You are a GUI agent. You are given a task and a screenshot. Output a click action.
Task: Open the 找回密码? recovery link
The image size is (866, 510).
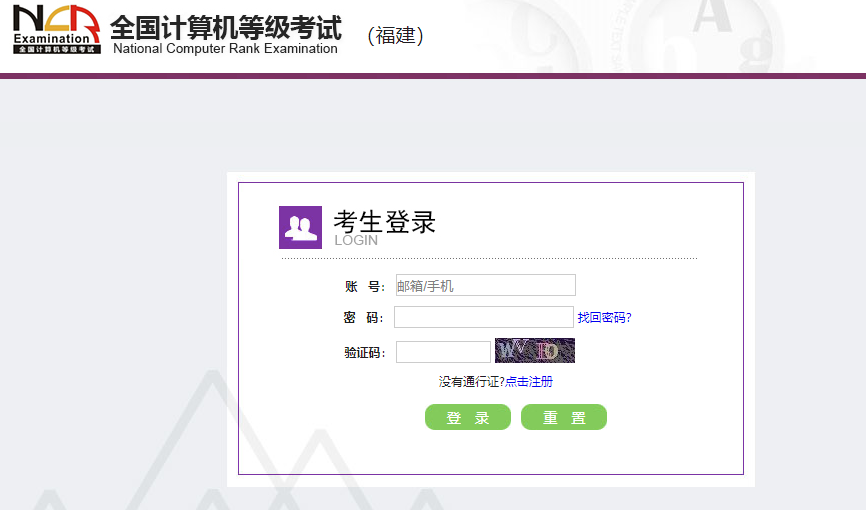604,318
